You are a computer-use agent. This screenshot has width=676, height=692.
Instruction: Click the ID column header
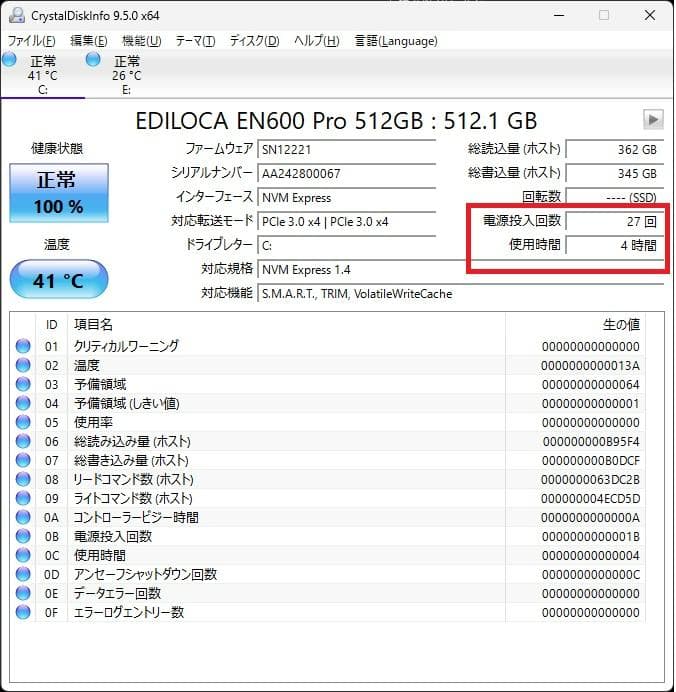click(52, 325)
